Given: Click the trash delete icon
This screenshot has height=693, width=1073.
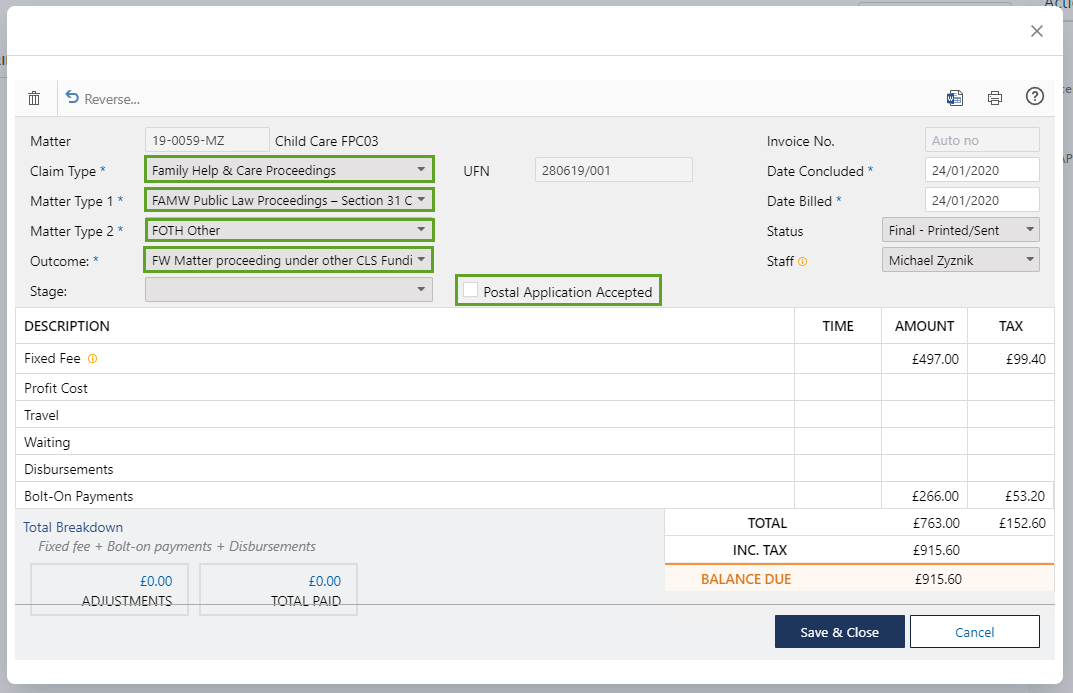Looking at the screenshot, I should point(34,98).
